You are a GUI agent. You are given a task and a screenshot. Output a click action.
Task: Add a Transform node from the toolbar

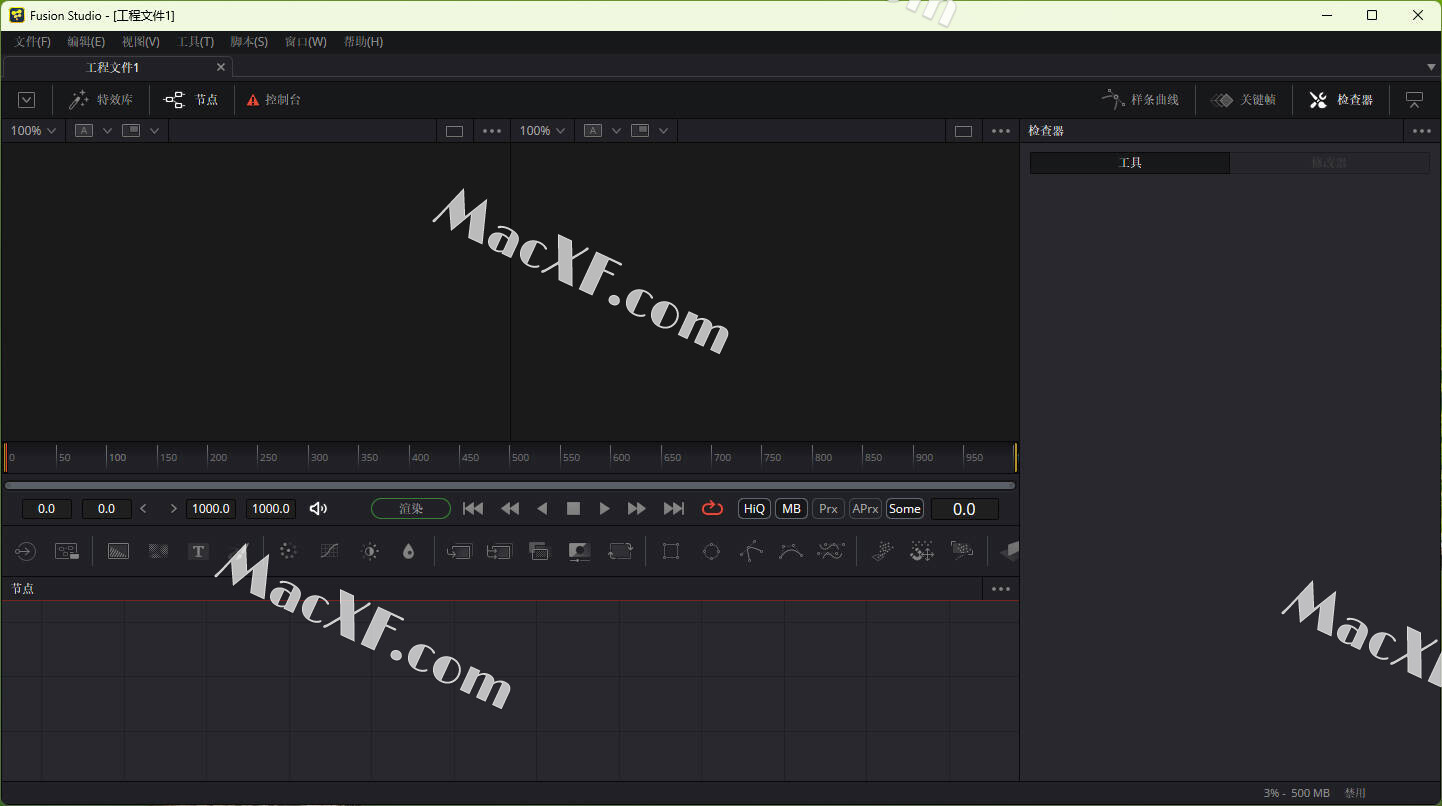tap(620, 551)
